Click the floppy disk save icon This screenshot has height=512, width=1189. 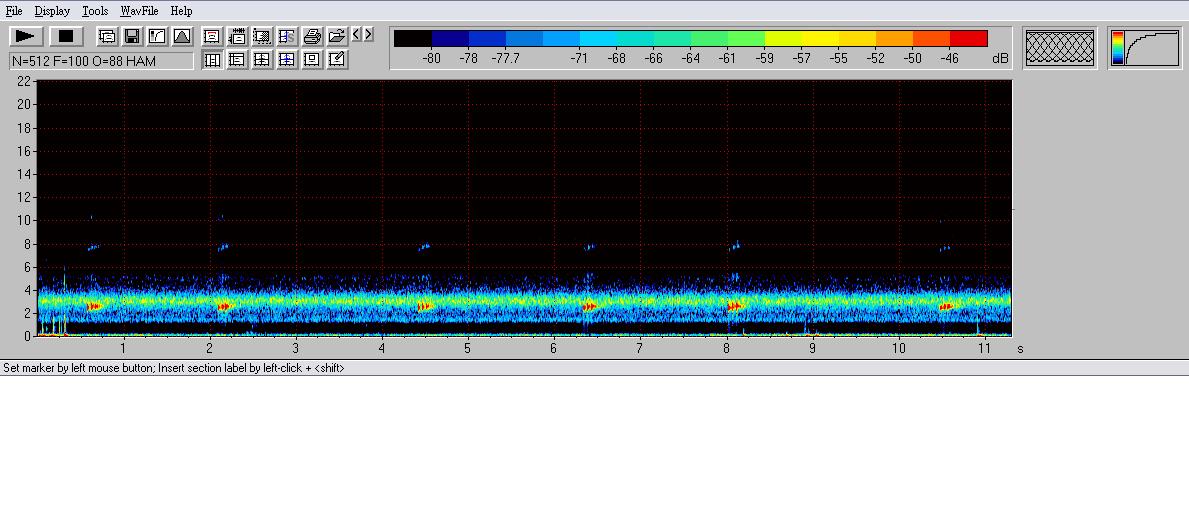[132, 36]
